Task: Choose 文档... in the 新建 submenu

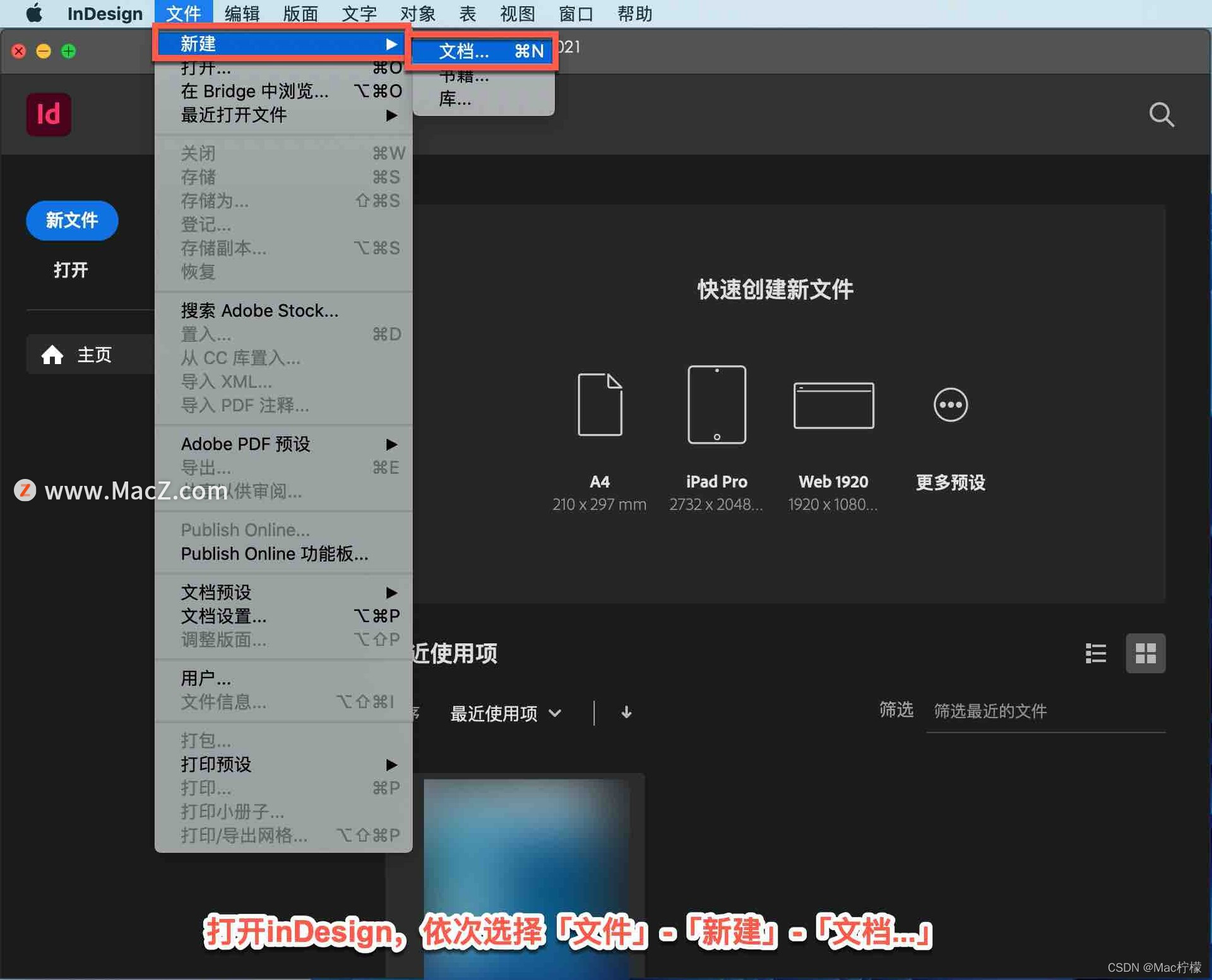Action: pyautogui.click(x=484, y=51)
